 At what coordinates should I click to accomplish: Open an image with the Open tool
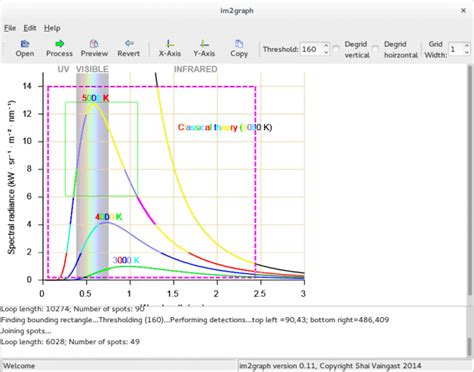point(25,48)
